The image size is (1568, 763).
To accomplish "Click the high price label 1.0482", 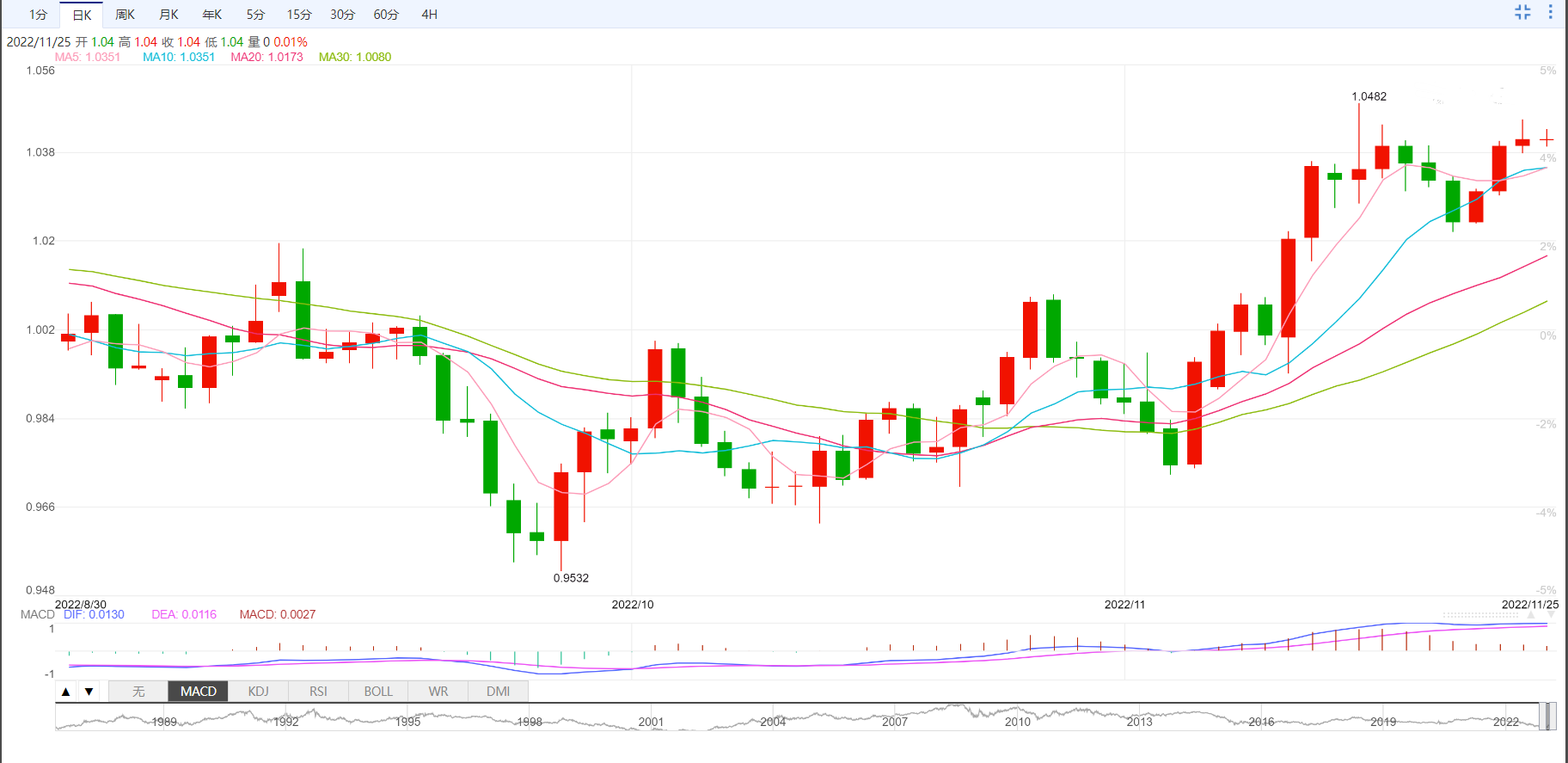I will click(x=1369, y=96).
